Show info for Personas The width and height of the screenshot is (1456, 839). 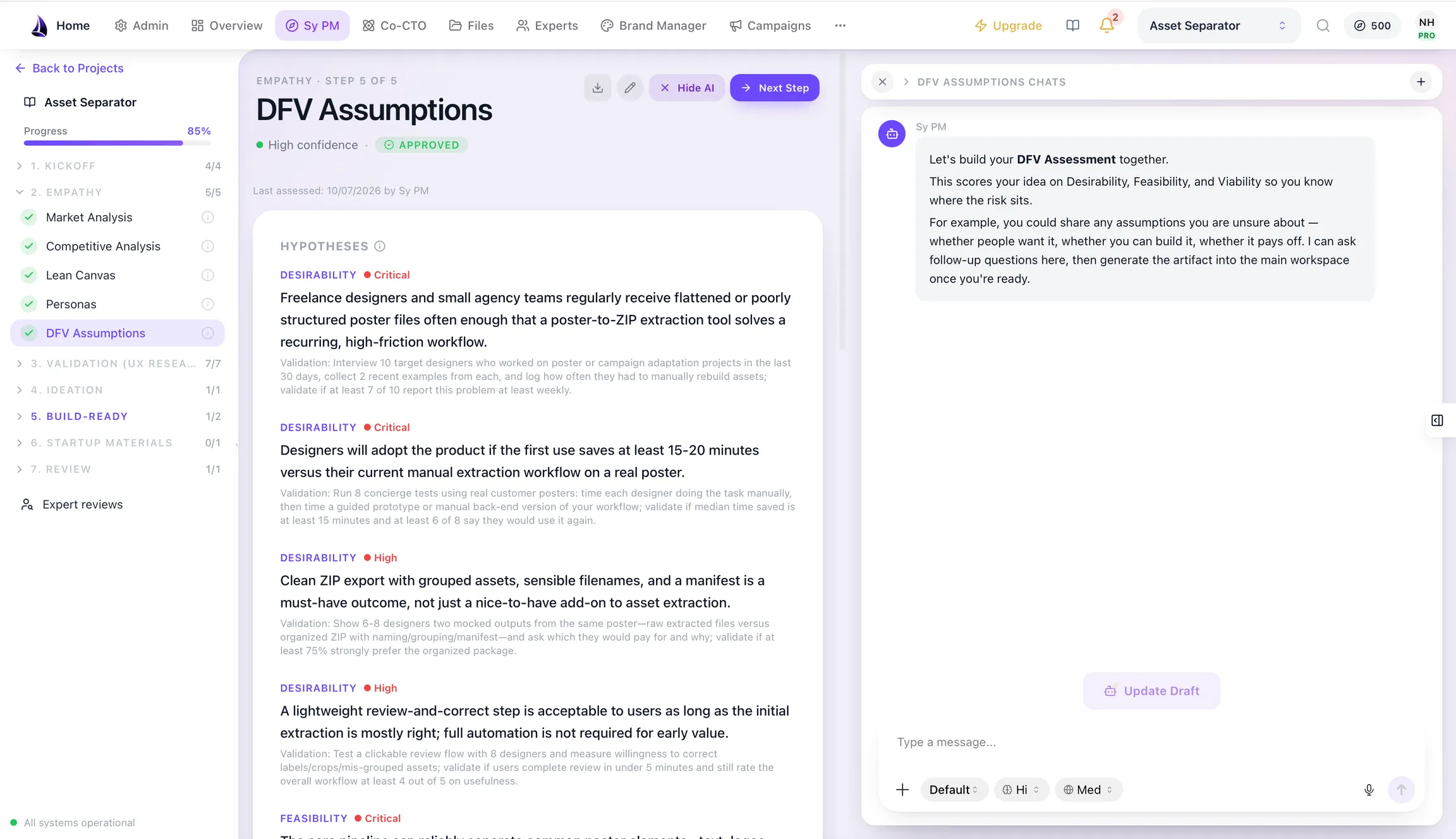(207, 304)
